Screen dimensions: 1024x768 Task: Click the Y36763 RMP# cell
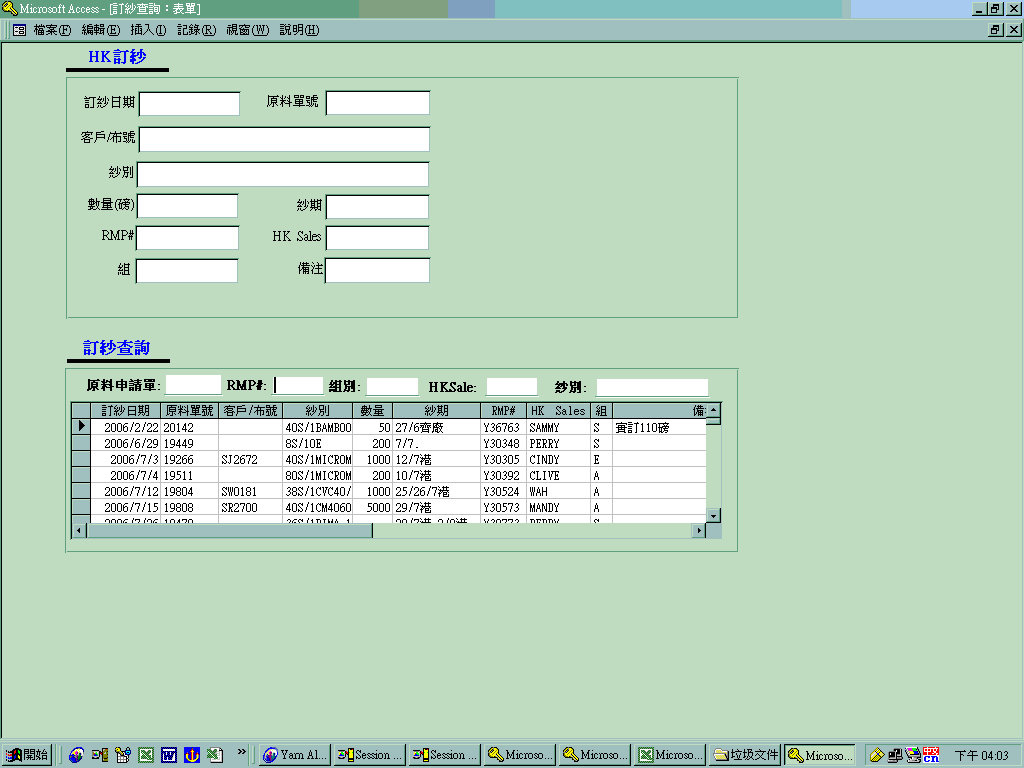503,427
